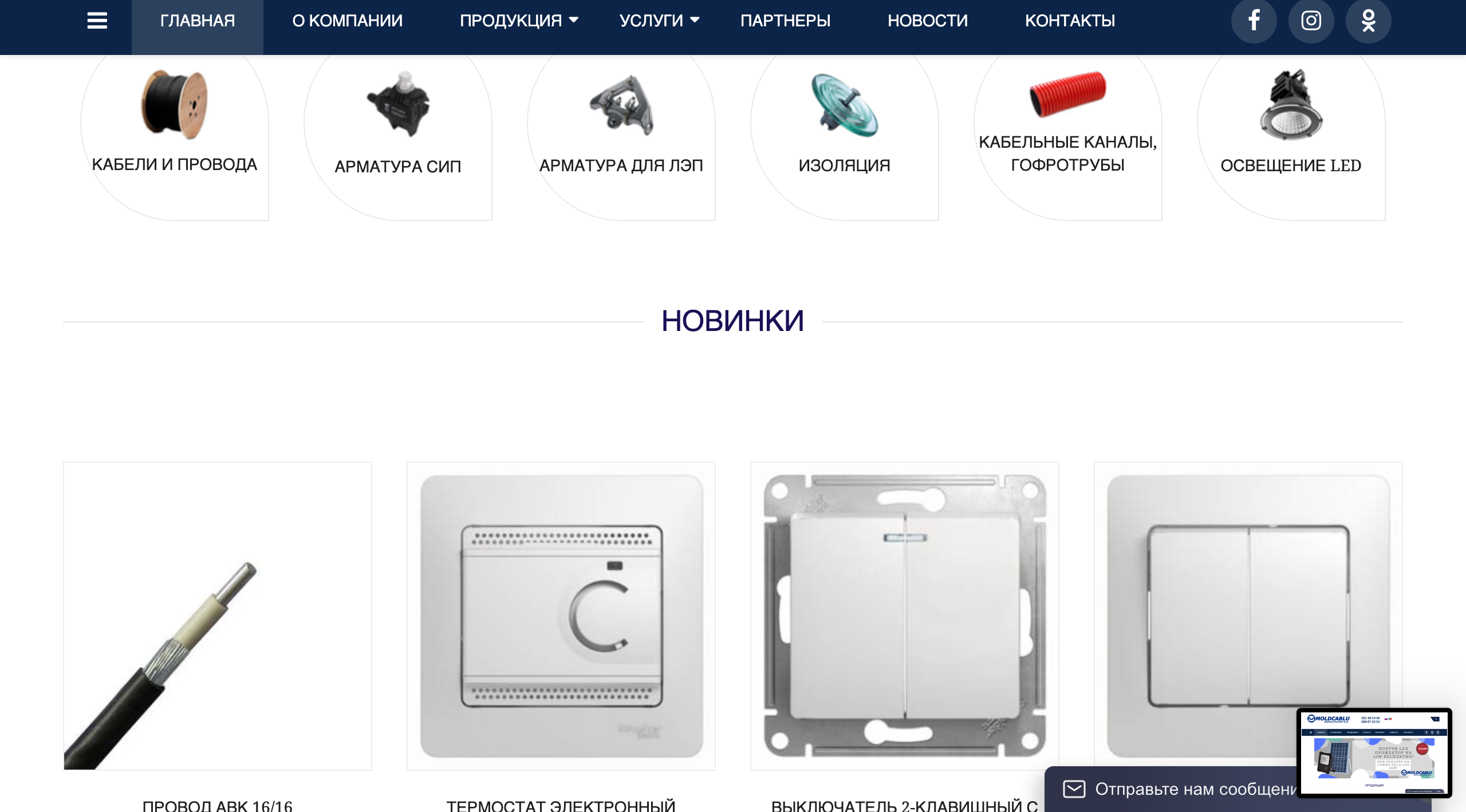
Task: Open the О компании menu item
Action: tap(347, 21)
